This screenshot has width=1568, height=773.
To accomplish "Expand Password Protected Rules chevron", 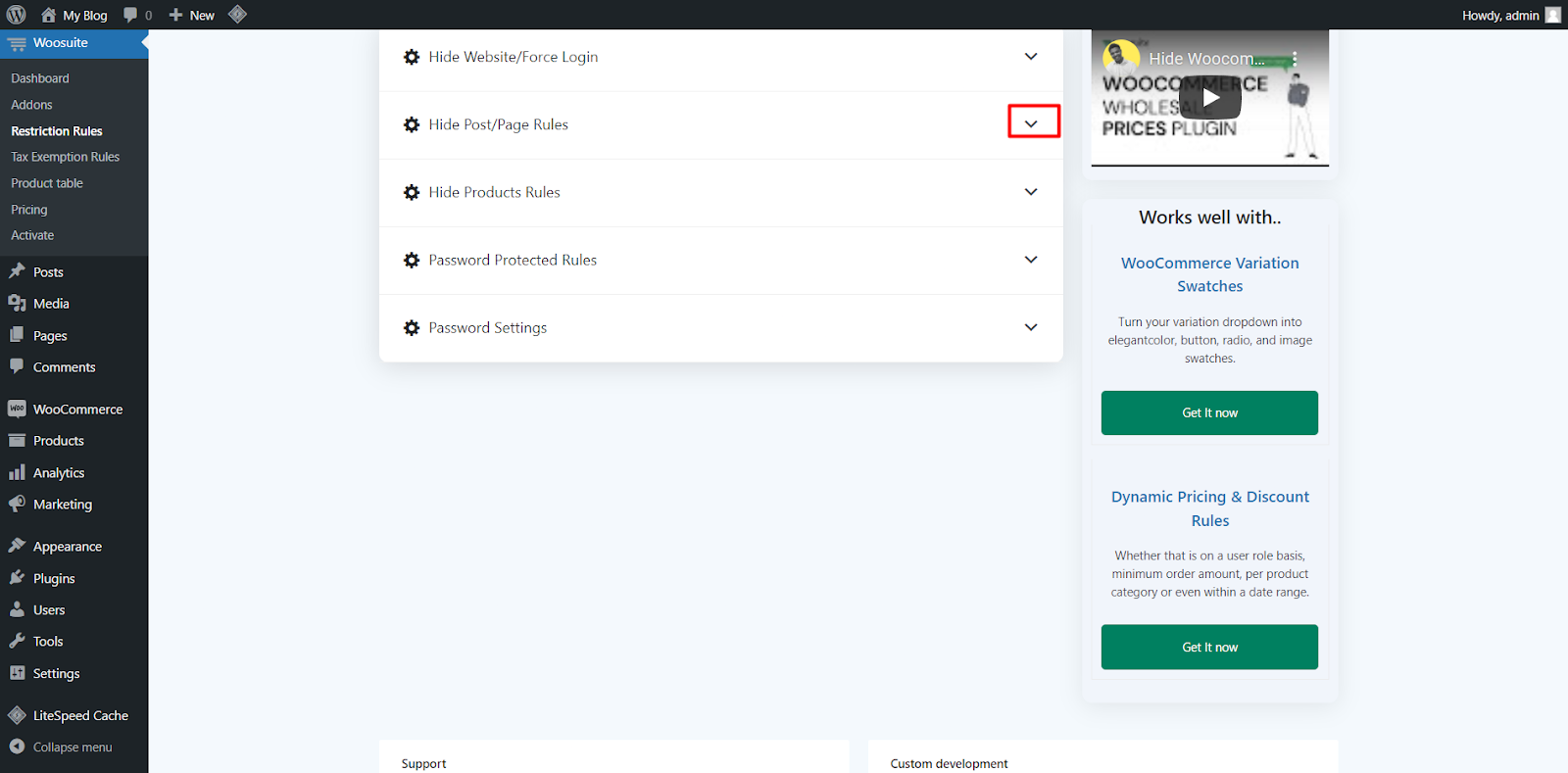I will click(1031, 260).
